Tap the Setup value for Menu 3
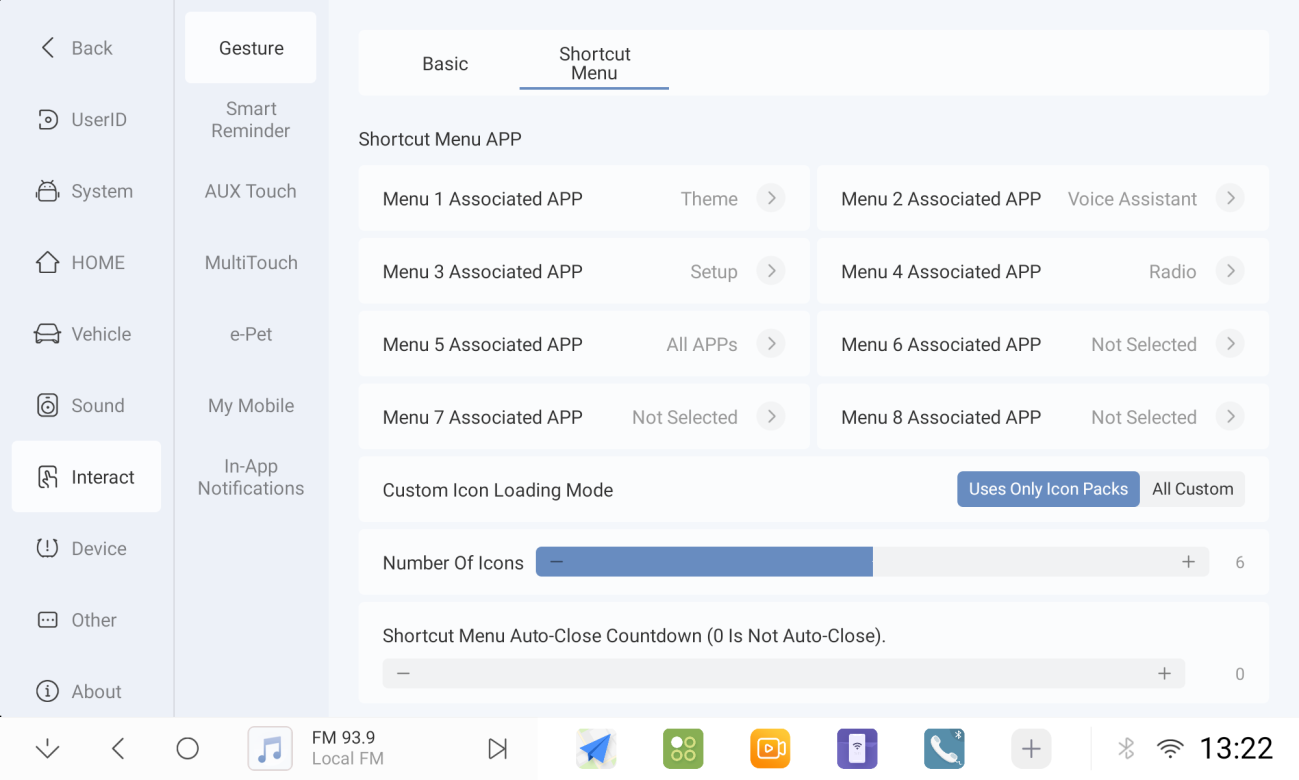Screen dimensions: 1299x780 pos(714,272)
